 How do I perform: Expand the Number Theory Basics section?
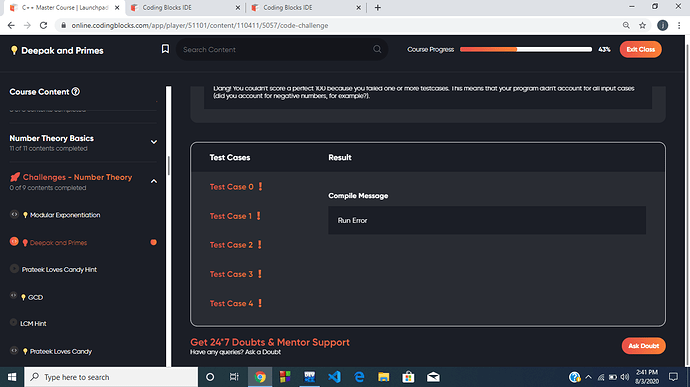click(154, 142)
